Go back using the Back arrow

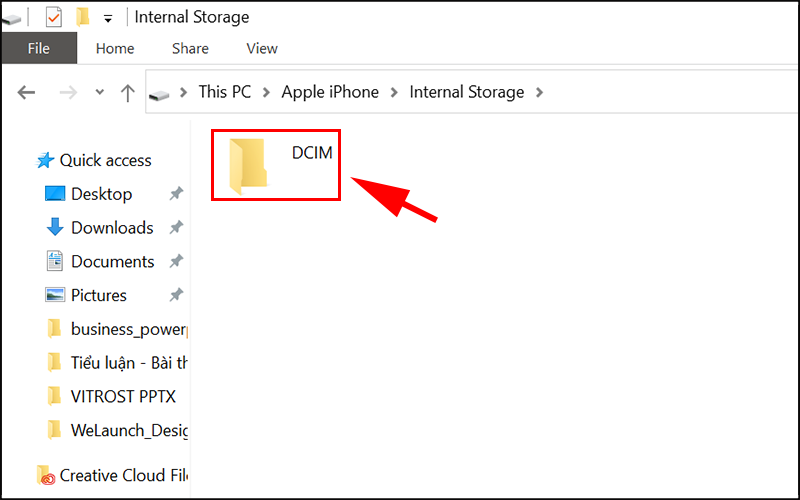coord(27,92)
